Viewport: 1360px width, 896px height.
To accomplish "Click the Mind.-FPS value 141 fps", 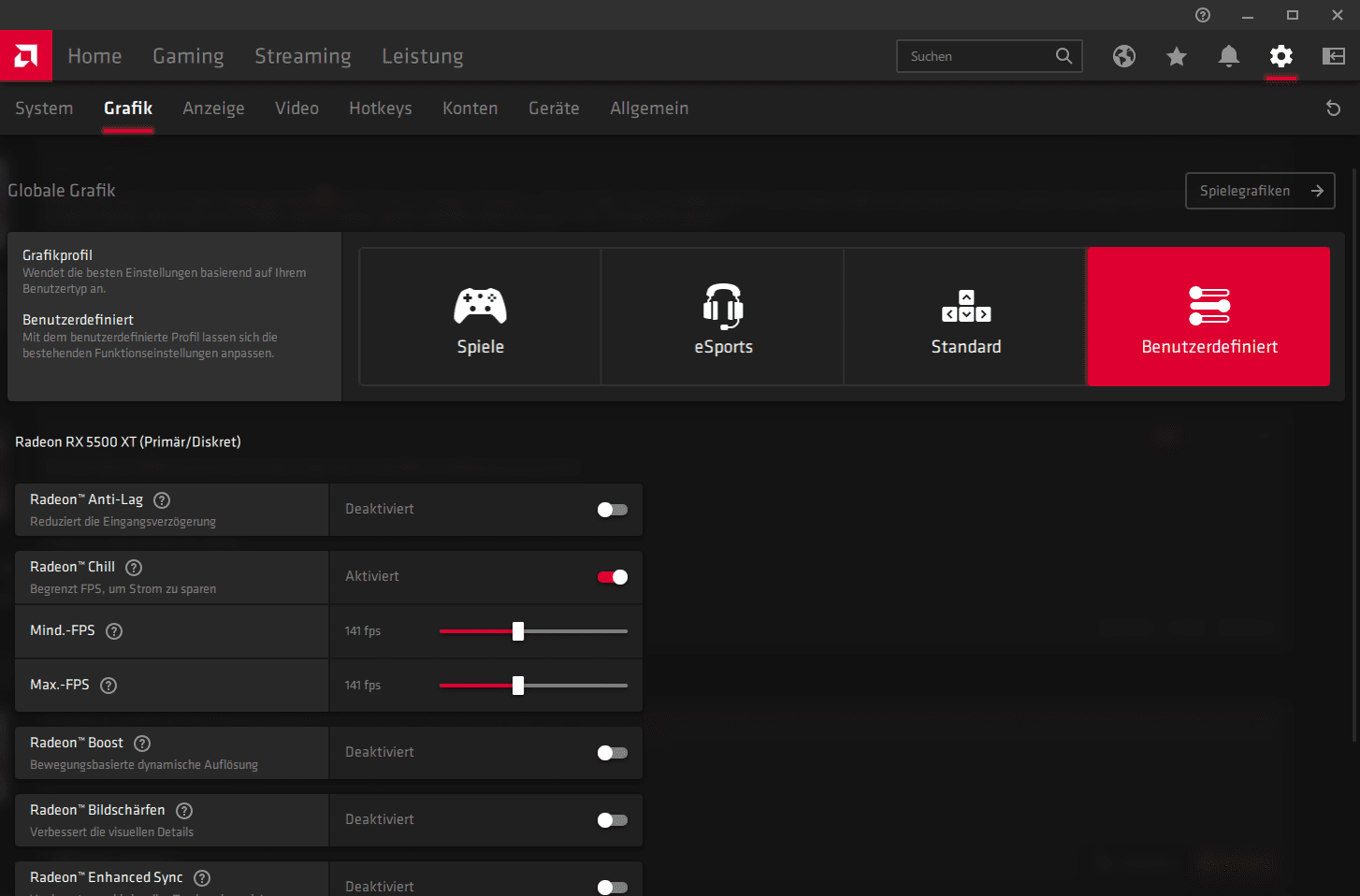I will [363, 631].
